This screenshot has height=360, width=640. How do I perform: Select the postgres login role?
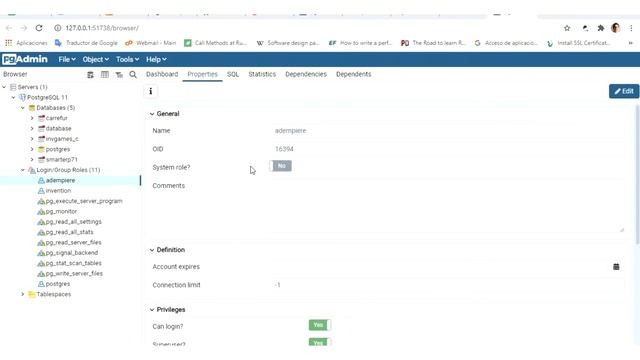[x=58, y=284]
